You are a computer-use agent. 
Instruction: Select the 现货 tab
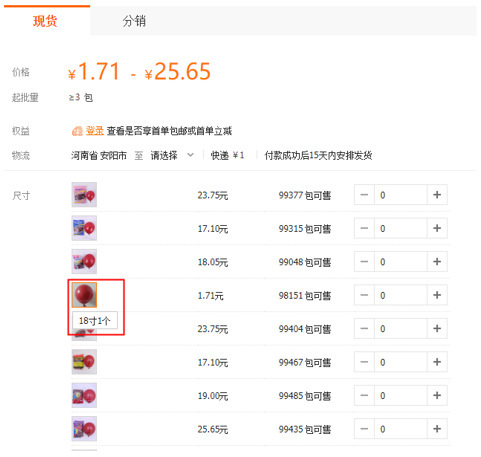tap(45, 21)
